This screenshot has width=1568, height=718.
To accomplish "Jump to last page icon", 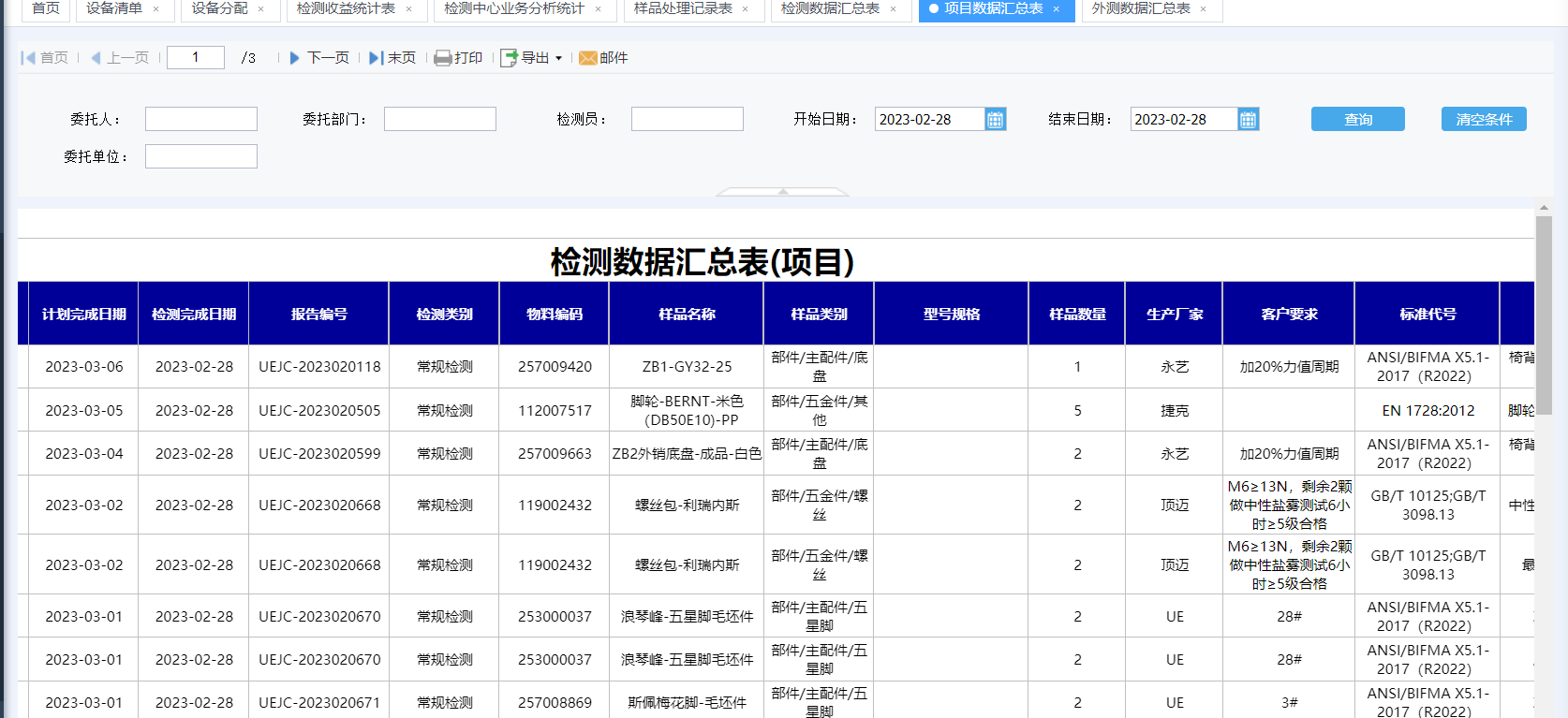I will (376, 58).
